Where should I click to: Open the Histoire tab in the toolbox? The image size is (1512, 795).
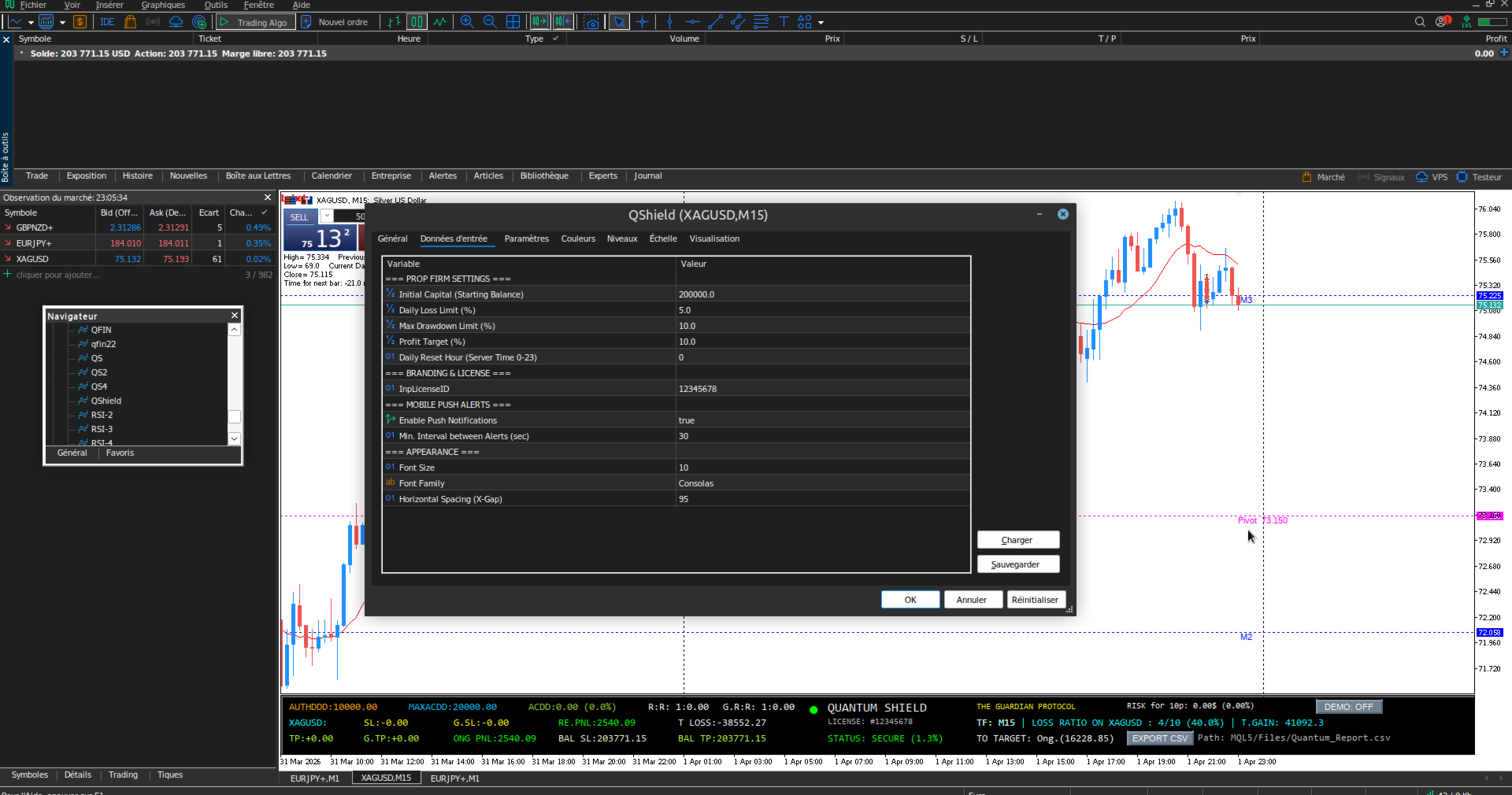tap(138, 176)
